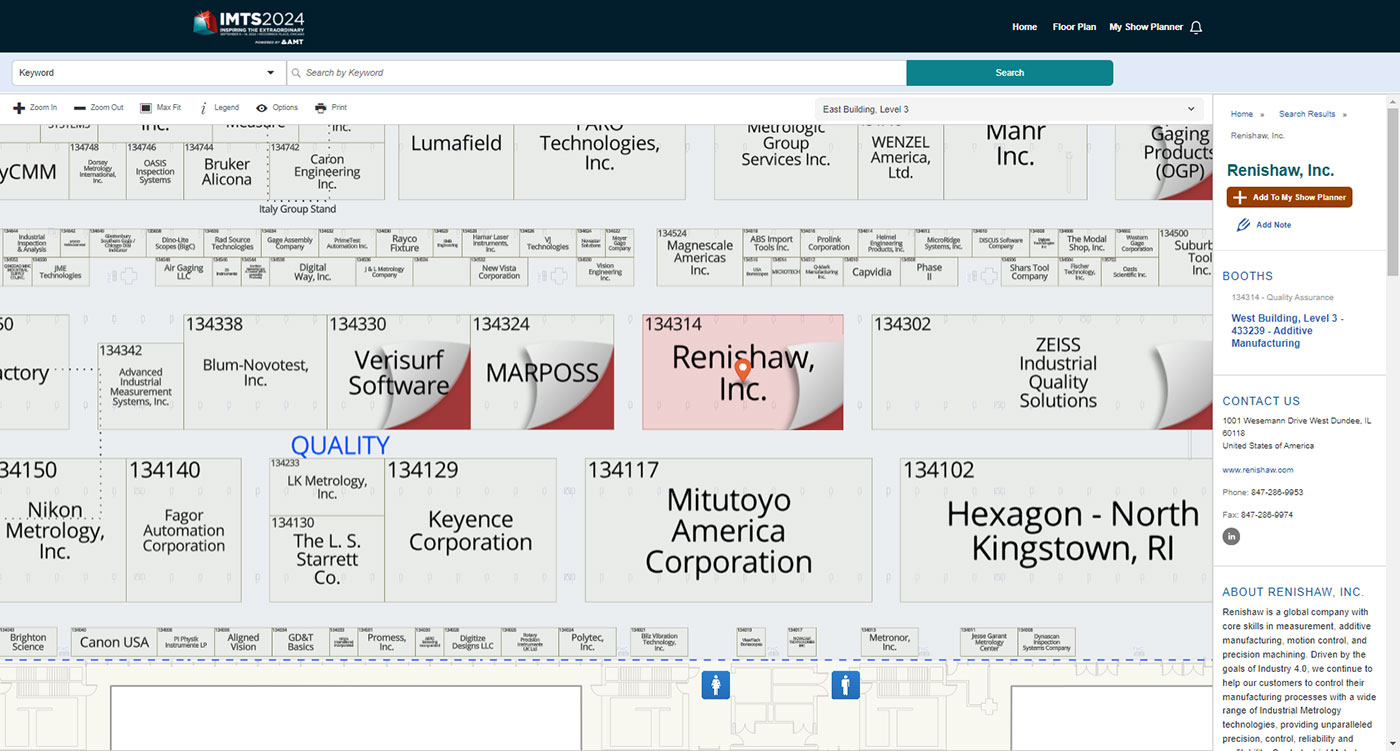Click the QUALITY section label
Viewport: 1400px width, 751px height.
coord(340,445)
